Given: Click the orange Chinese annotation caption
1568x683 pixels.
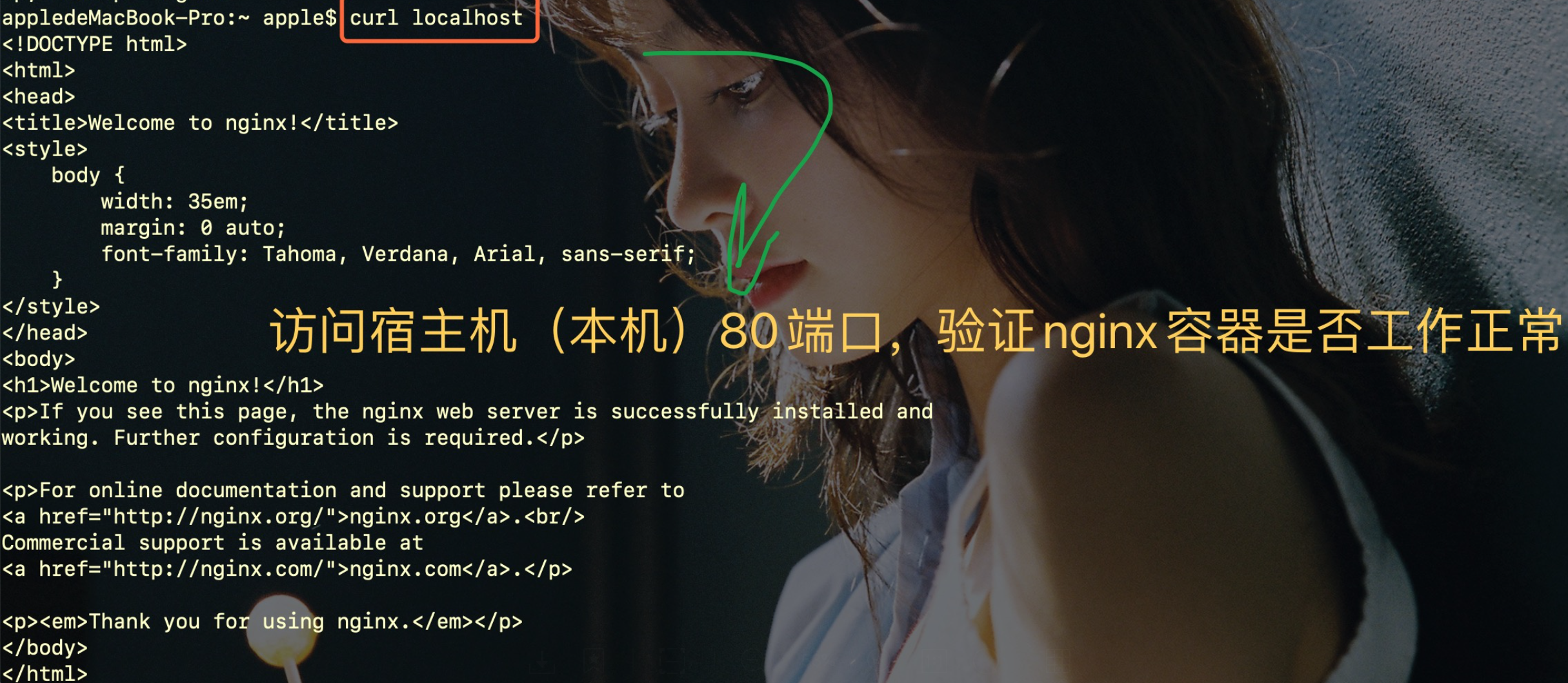Looking at the screenshot, I should [x=915, y=332].
